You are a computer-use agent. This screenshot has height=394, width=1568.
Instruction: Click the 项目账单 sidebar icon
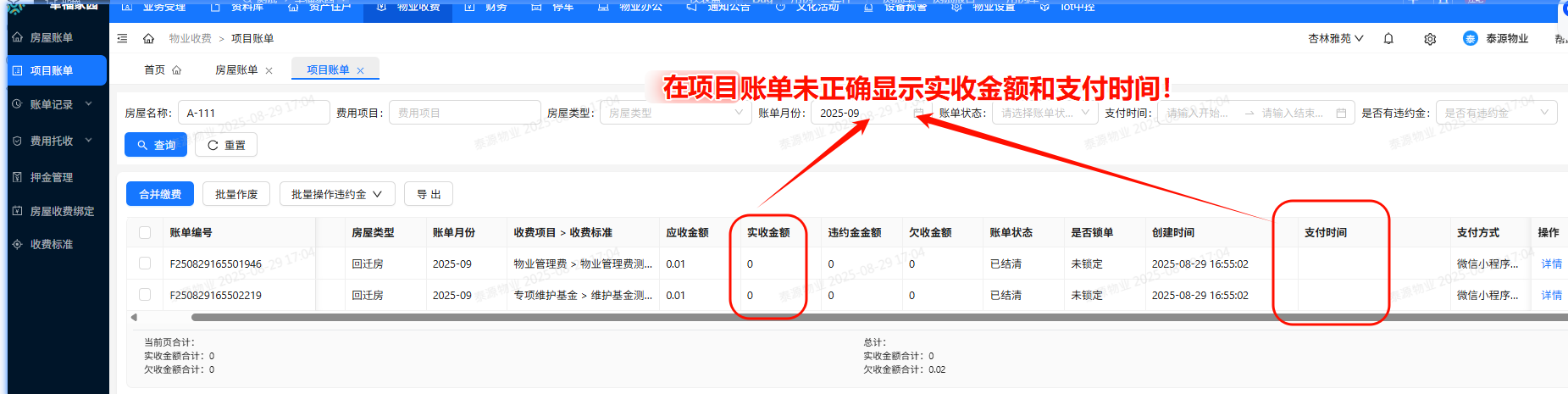(x=17, y=70)
